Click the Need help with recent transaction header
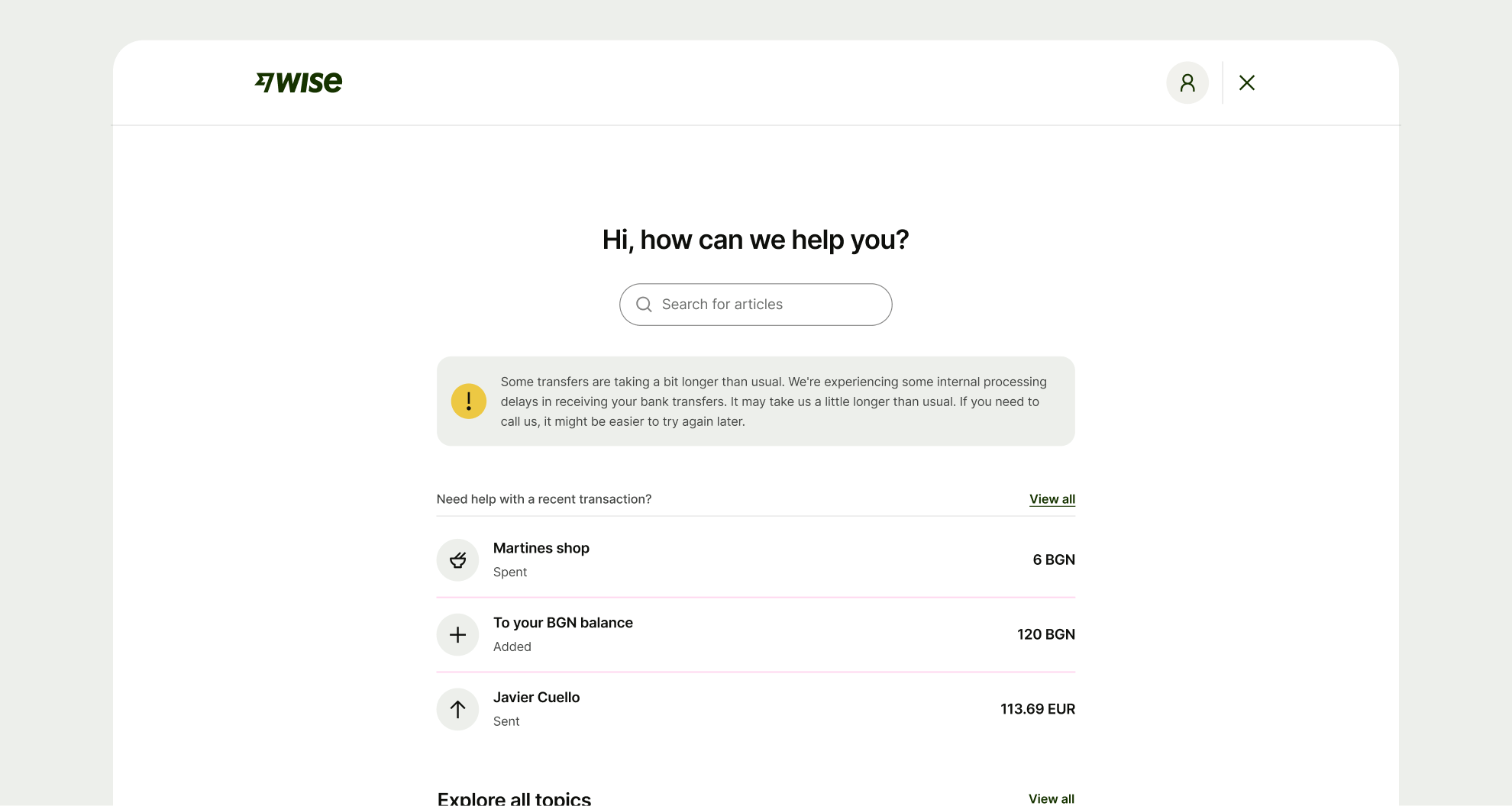This screenshot has height=806, width=1512. [544, 499]
